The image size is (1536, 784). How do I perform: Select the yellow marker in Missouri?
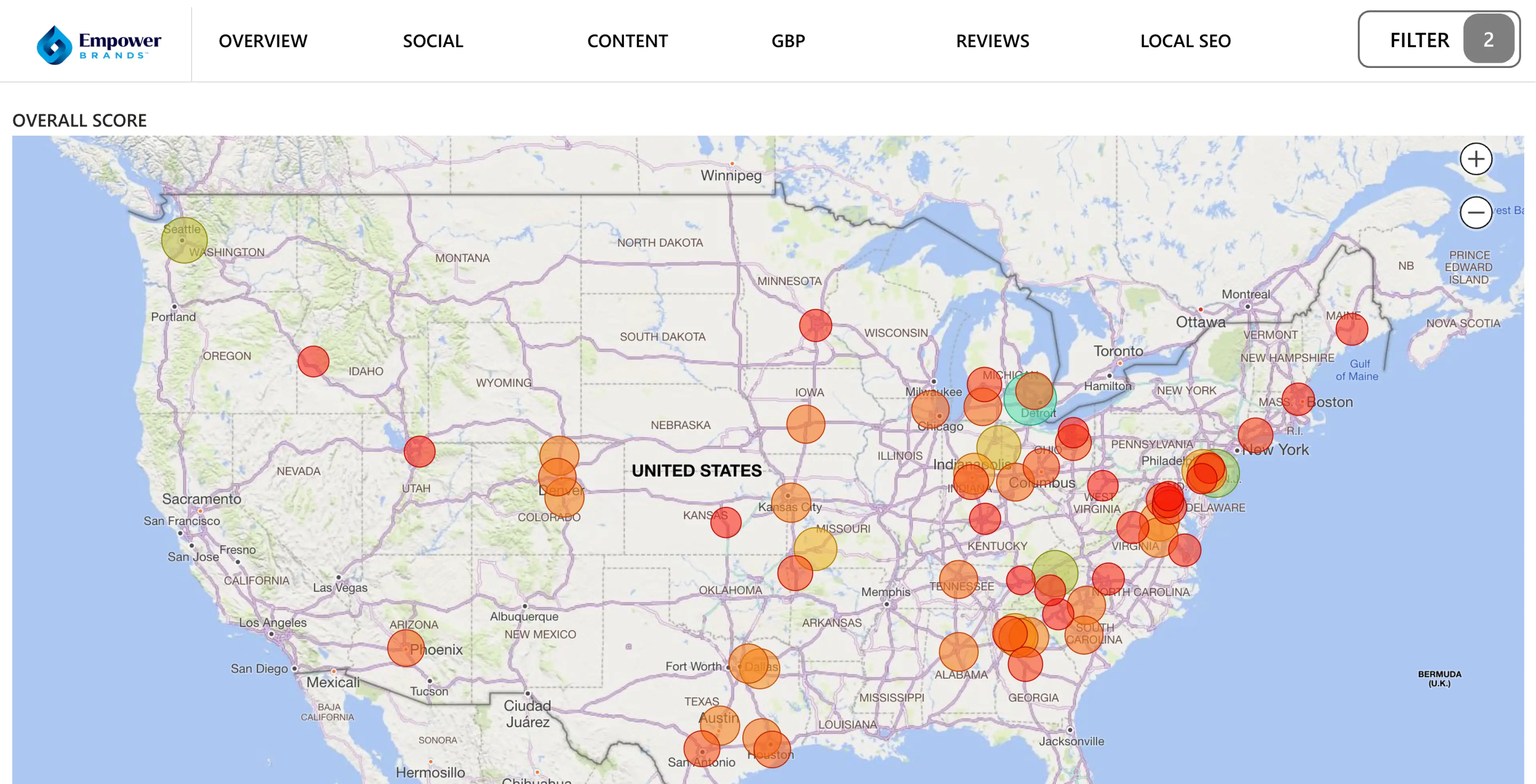click(815, 548)
